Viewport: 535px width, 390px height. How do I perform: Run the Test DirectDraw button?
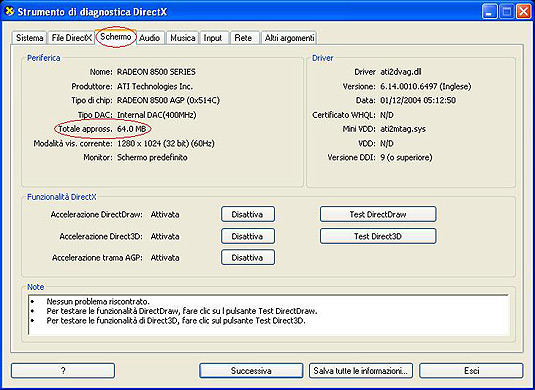click(x=378, y=214)
